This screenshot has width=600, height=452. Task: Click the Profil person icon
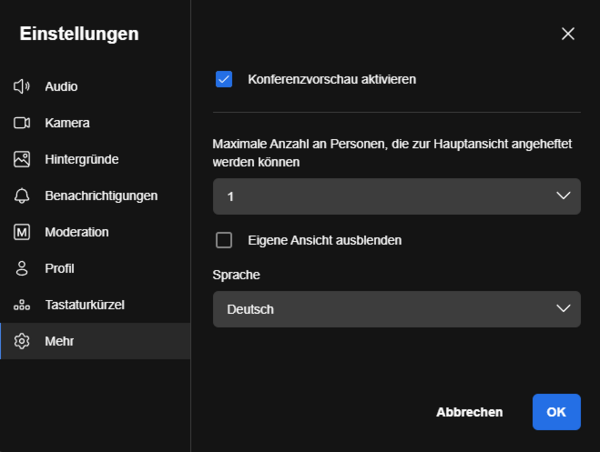click(22, 268)
